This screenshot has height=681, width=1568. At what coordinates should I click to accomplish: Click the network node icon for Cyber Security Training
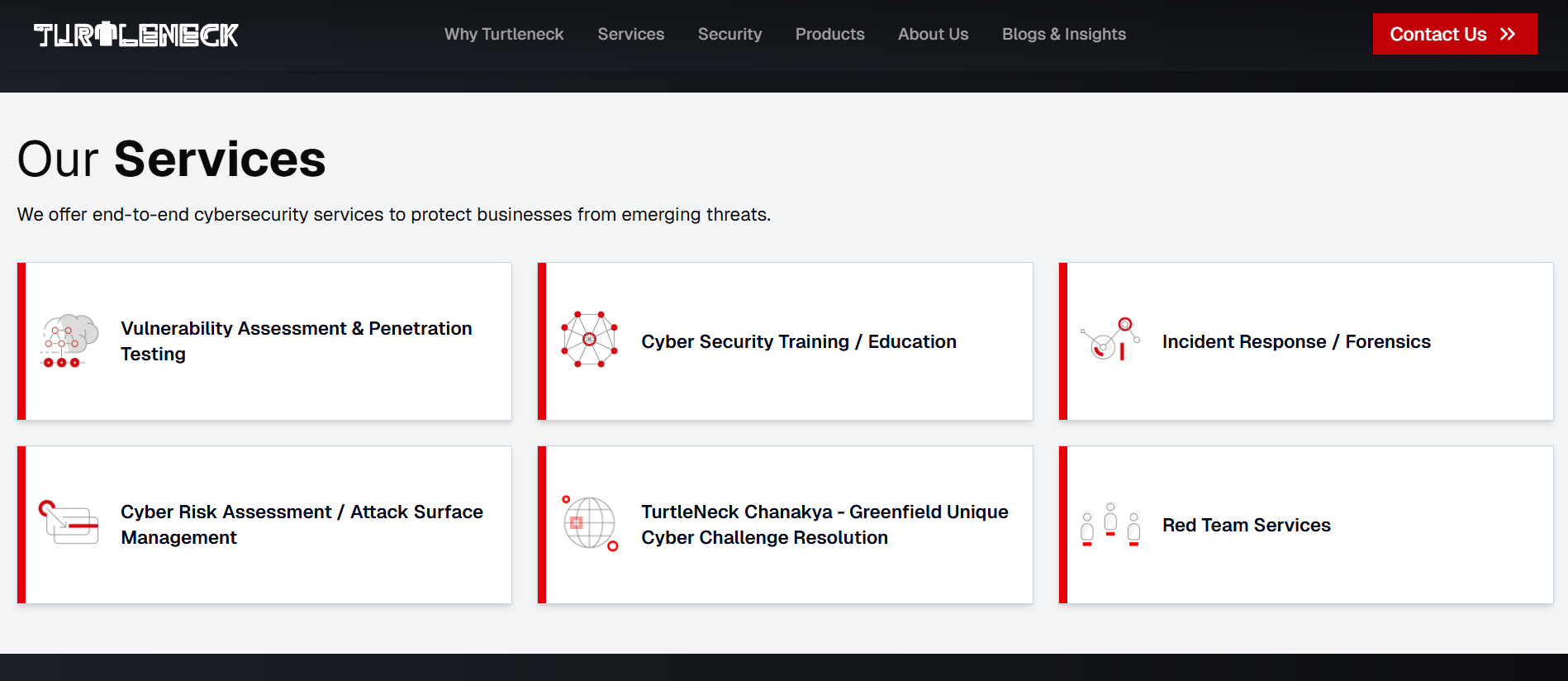(589, 340)
